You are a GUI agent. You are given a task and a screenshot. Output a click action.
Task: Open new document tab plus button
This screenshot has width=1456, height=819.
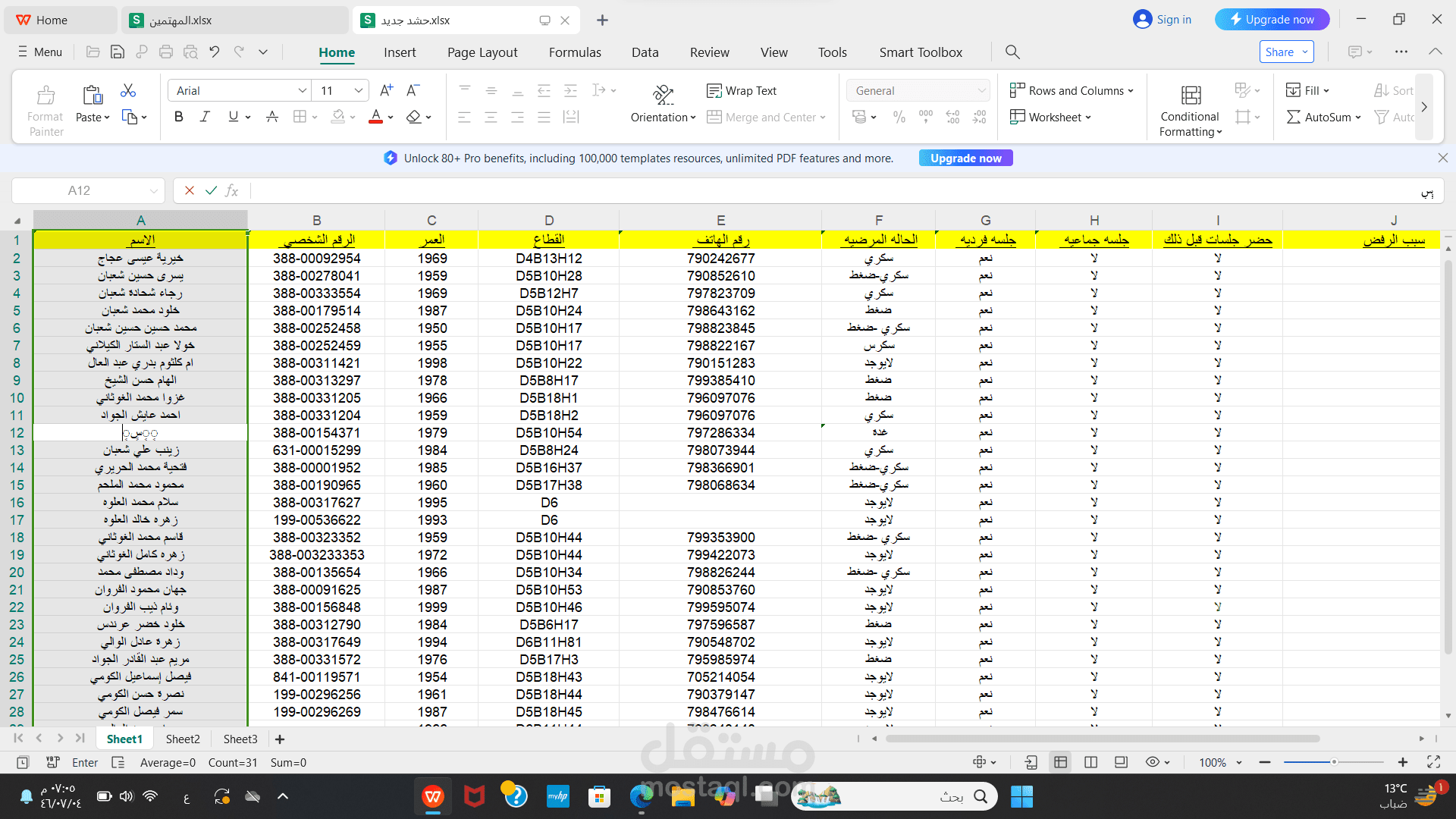click(602, 20)
